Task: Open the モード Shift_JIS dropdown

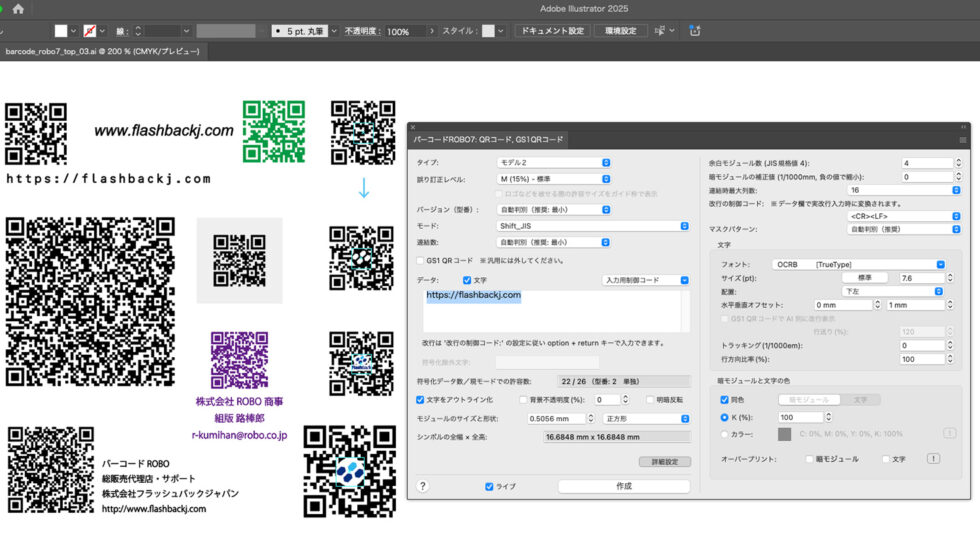Action: [x=592, y=226]
